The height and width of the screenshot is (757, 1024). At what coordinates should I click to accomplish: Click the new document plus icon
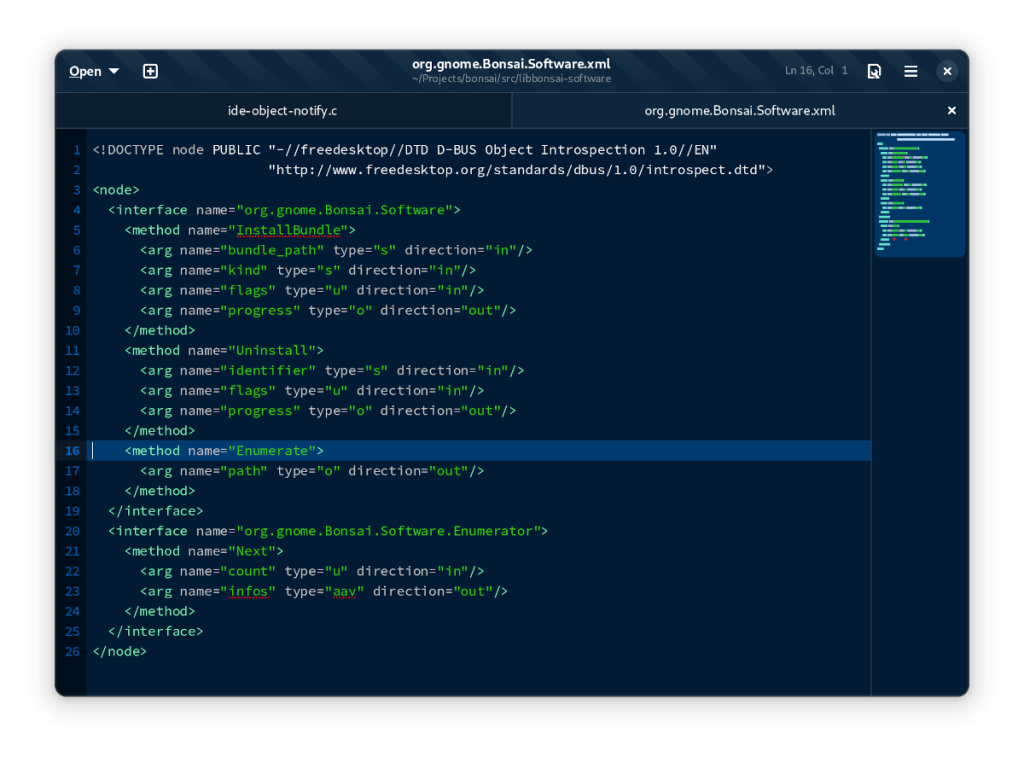150,71
